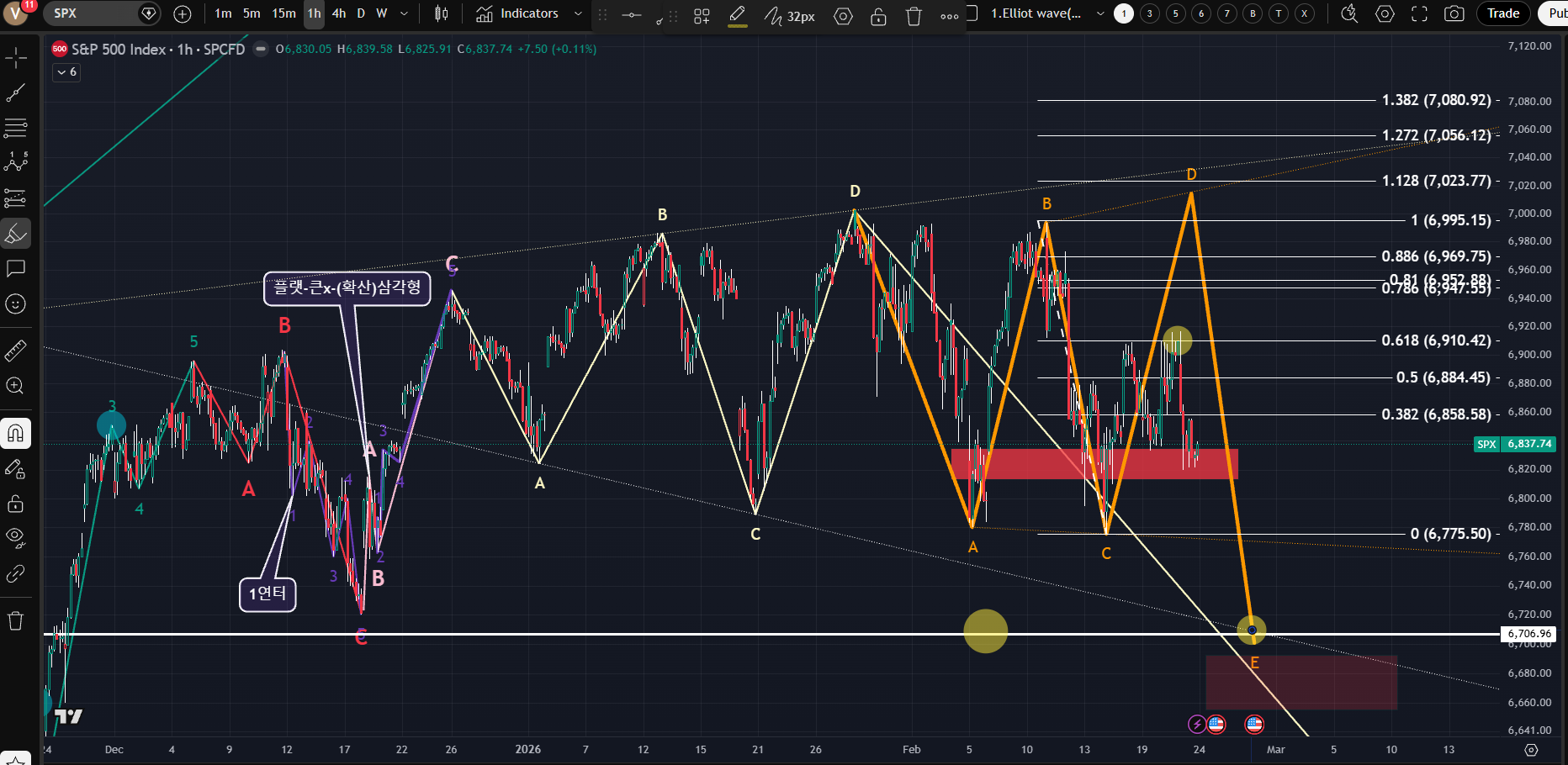Click the Trade button
1568x765 pixels.
[x=1502, y=13]
